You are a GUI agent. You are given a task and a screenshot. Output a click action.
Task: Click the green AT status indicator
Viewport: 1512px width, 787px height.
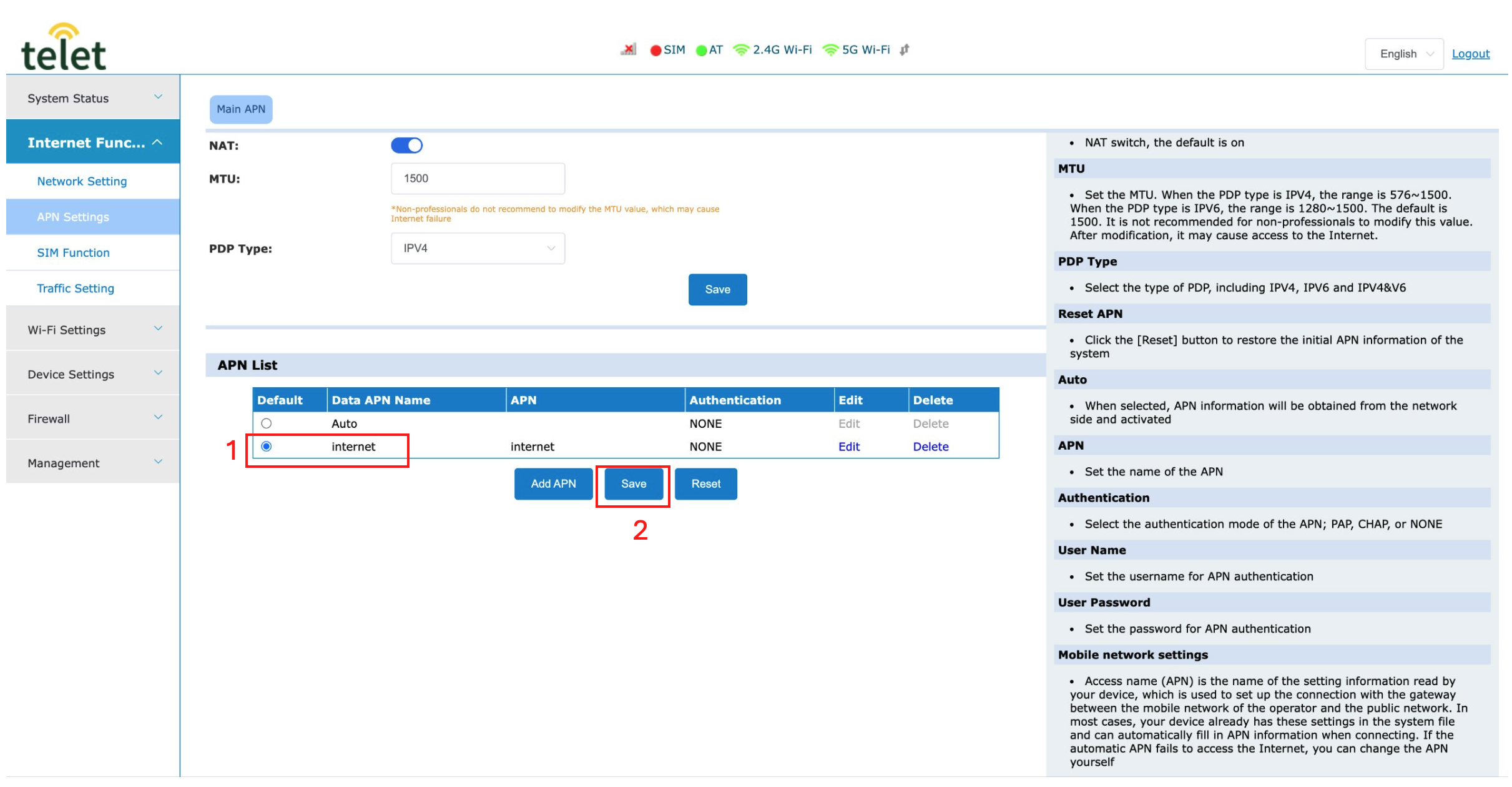click(x=701, y=51)
